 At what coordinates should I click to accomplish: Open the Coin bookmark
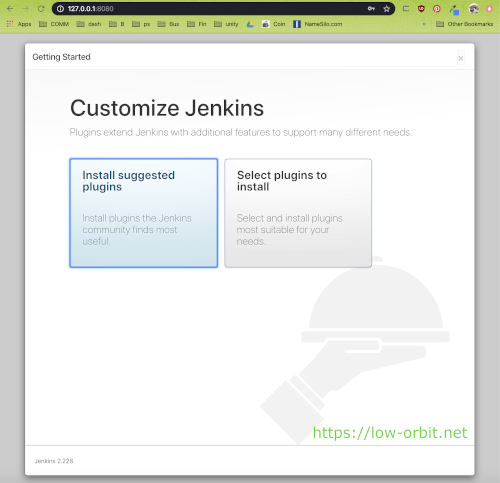click(274, 24)
